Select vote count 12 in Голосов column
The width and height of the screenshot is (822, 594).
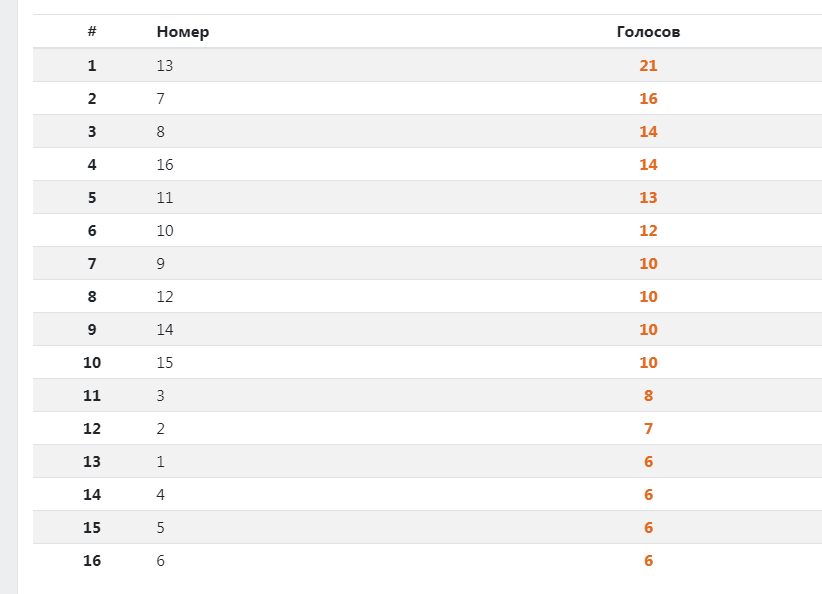point(648,231)
